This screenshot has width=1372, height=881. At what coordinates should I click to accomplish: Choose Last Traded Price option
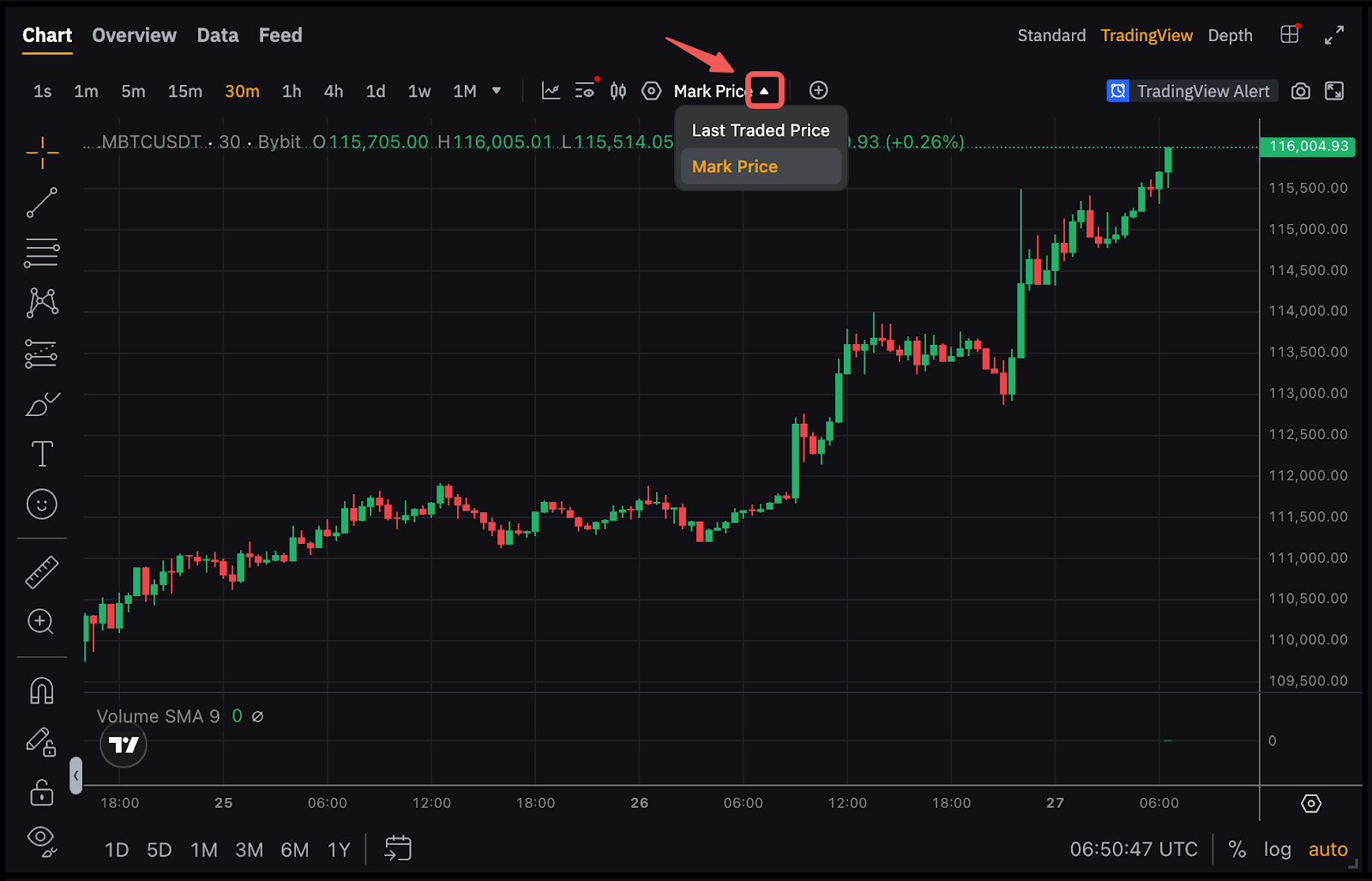tap(760, 130)
